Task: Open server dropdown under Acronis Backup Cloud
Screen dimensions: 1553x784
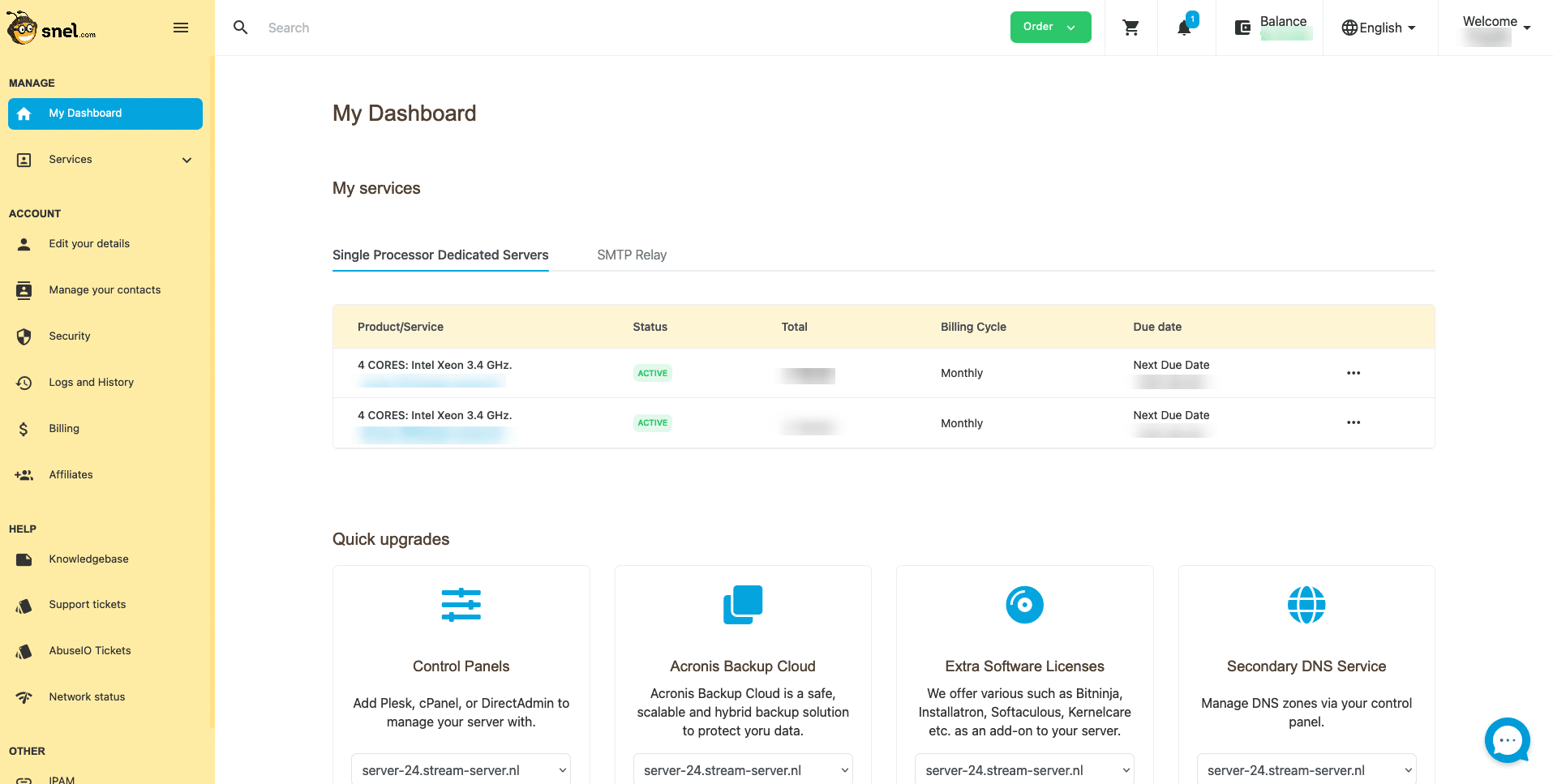Action: pos(743,770)
